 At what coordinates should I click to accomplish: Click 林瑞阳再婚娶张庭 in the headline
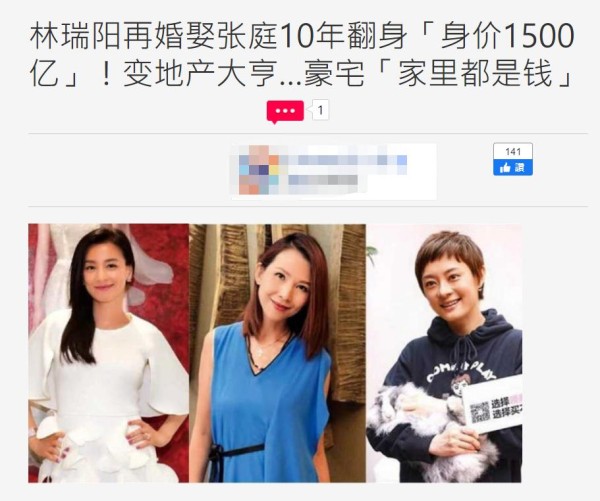tap(155, 37)
